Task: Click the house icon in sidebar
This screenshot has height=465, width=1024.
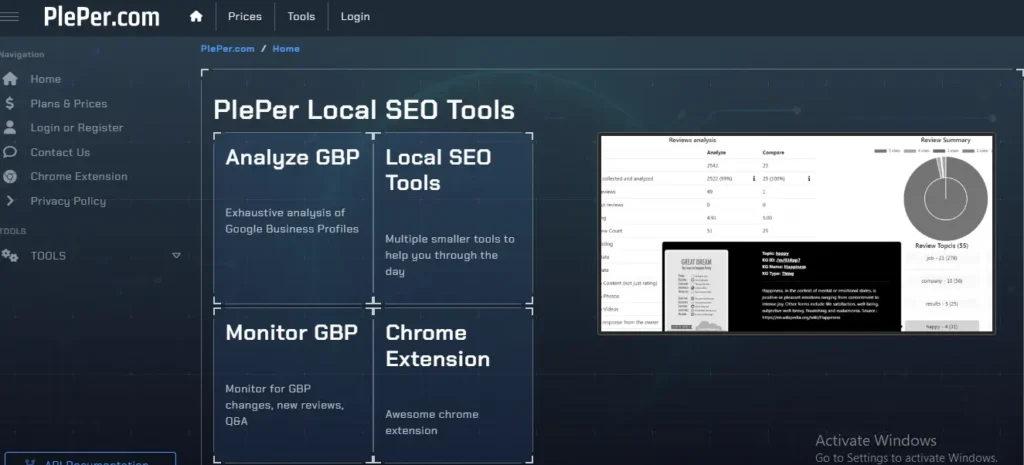Action: [x=10, y=79]
